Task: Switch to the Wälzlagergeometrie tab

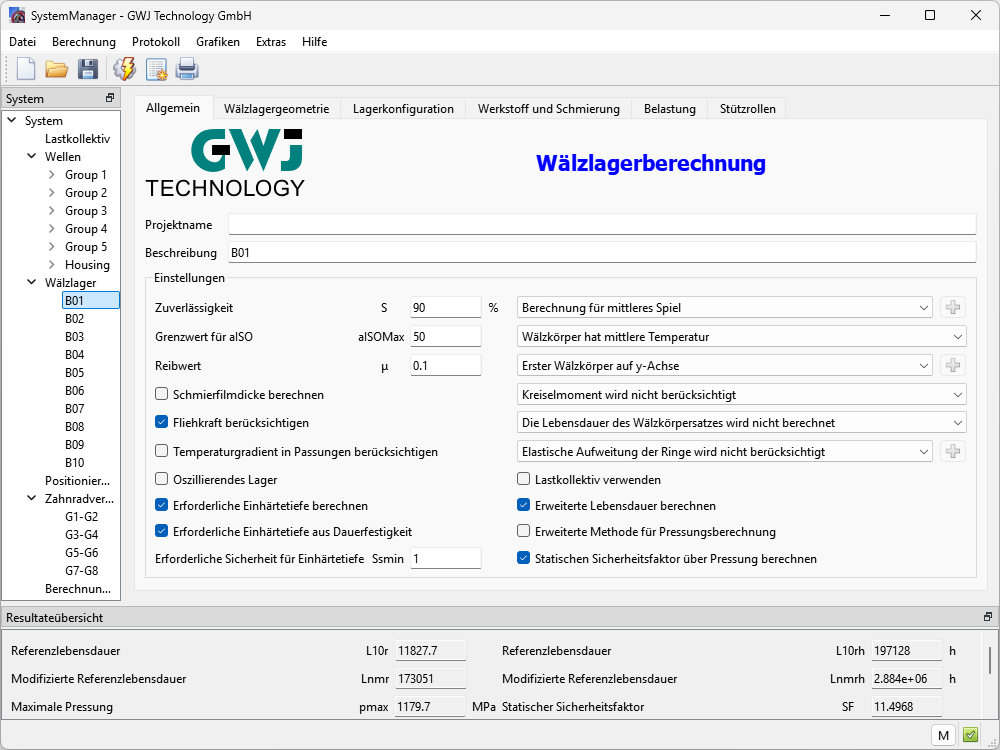Action: pos(276,109)
